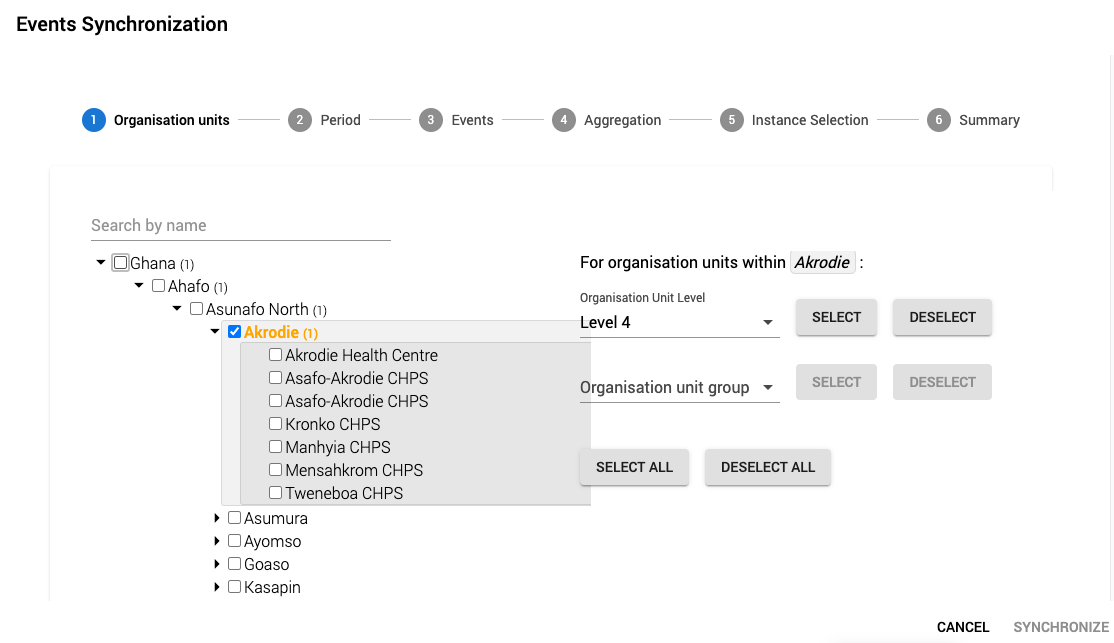The width and height of the screenshot is (1114, 643).
Task: Uncheck the Akrodie organisation unit checkbox
Action: tap(233, 331)
